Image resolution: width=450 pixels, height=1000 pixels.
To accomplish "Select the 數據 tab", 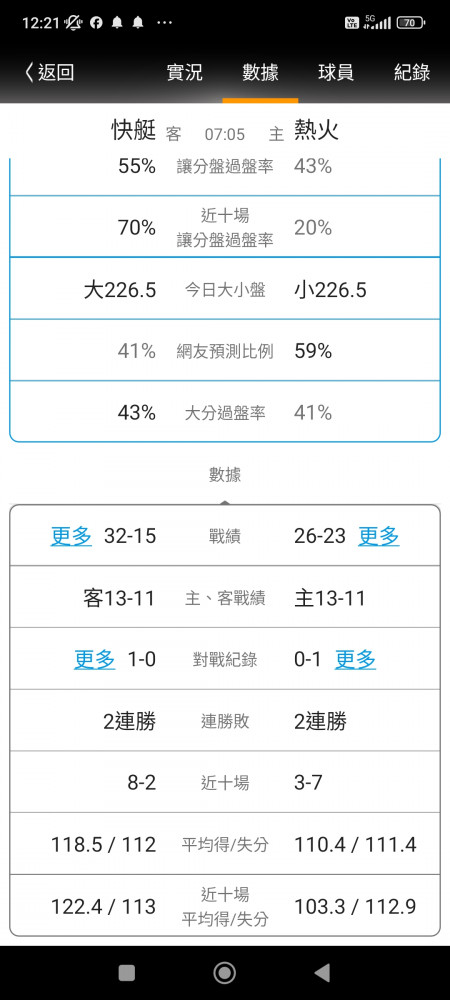I will click(x=260, y=73).
